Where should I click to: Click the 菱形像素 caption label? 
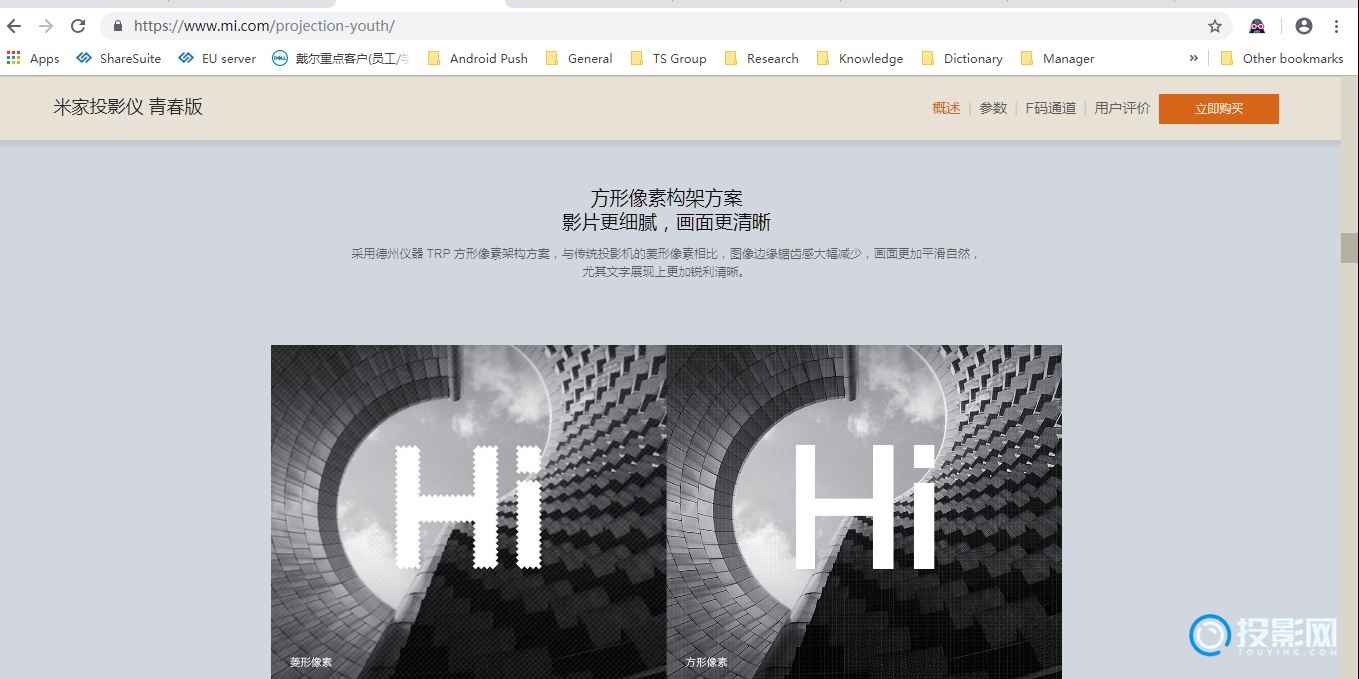[311, 662]
